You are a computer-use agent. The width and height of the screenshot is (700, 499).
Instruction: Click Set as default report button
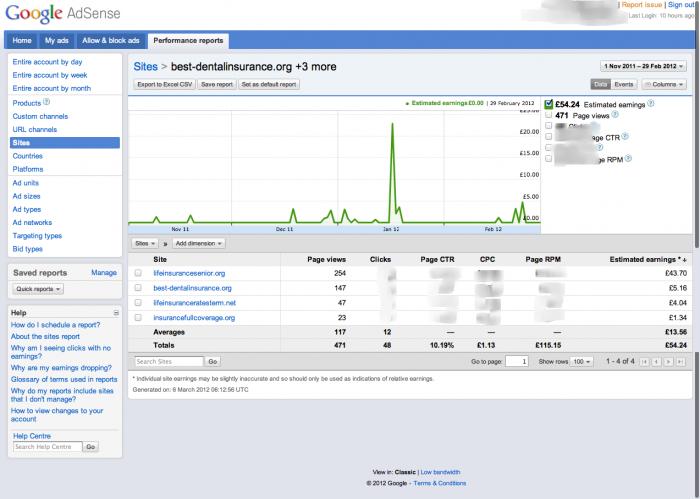point(269,84)
